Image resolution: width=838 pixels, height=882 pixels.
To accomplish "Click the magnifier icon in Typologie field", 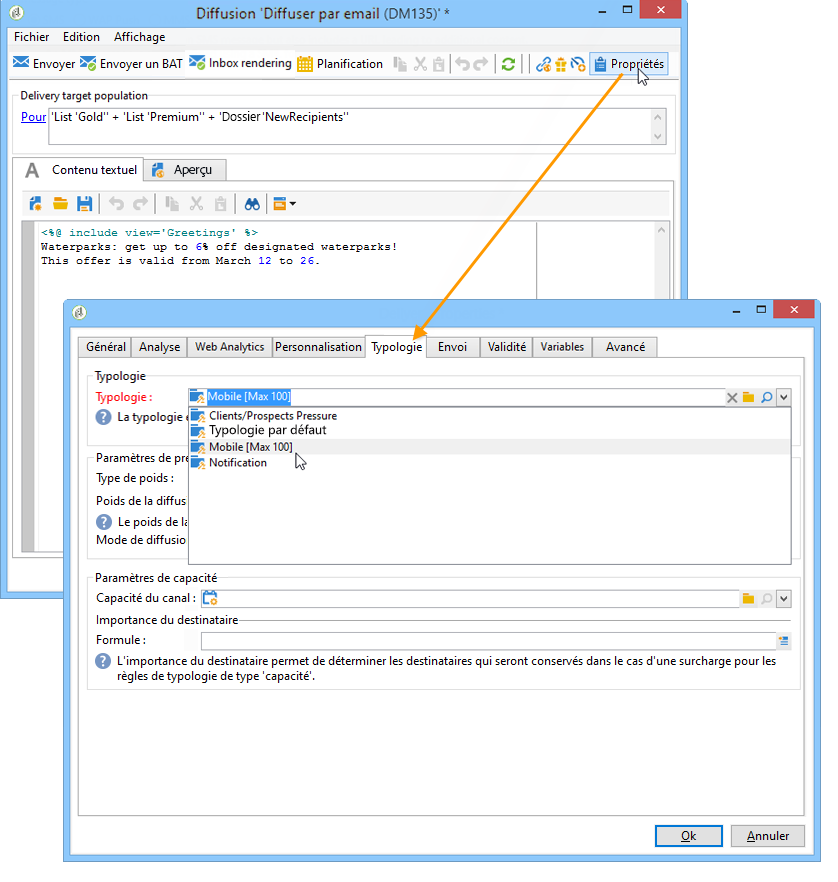I will coord(767,398).
